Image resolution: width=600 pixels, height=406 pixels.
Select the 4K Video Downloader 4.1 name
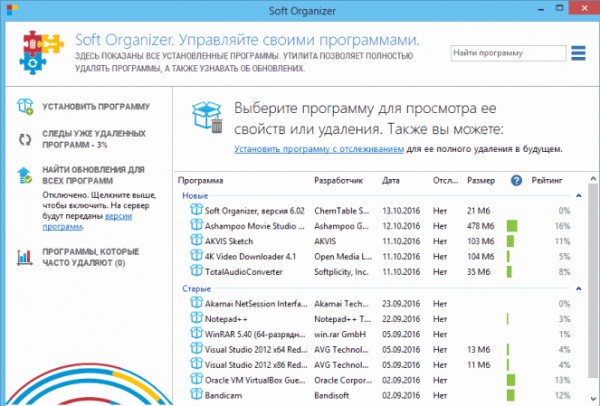(x=250, y=257)
